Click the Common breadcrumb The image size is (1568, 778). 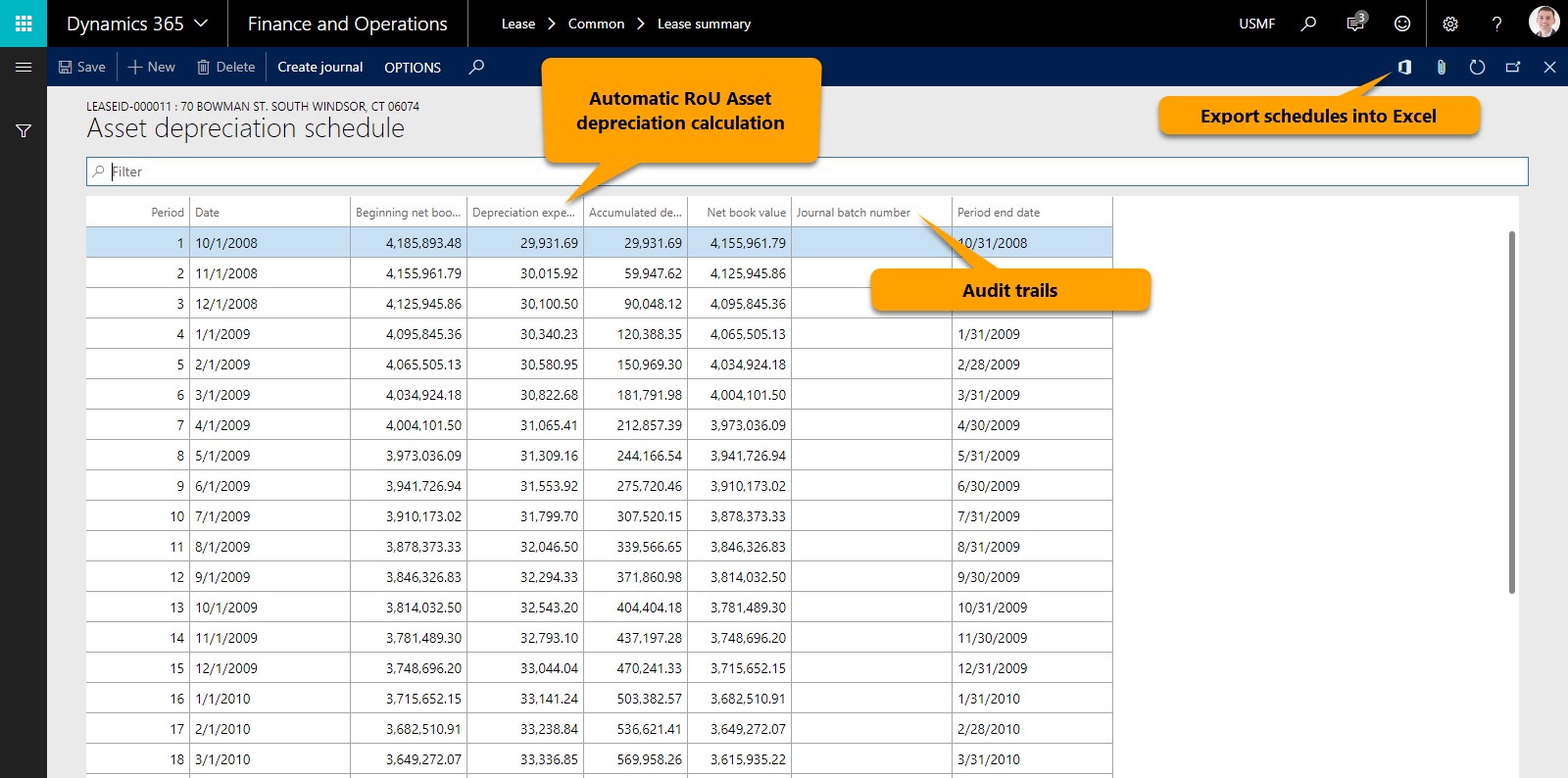596,24
